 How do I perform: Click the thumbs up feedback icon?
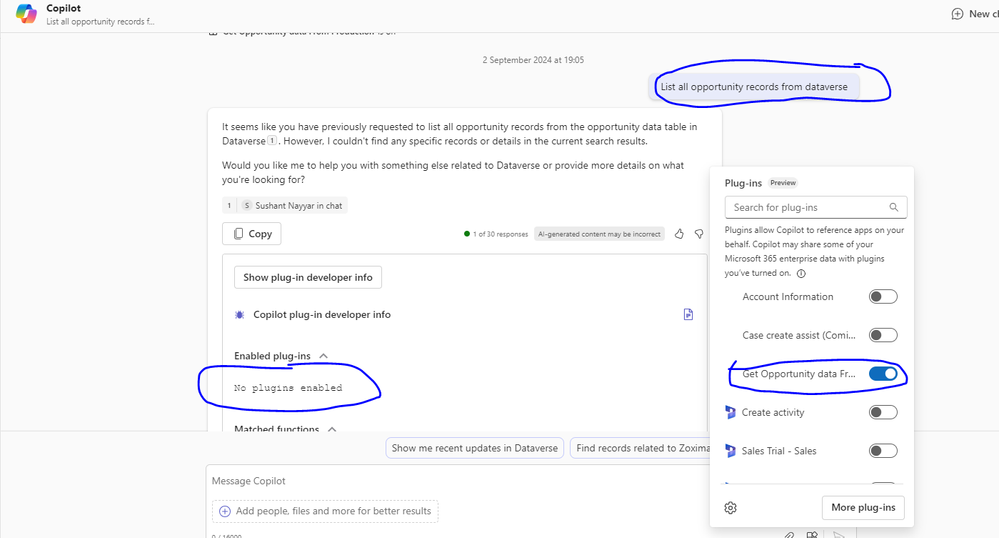[679, 234]
